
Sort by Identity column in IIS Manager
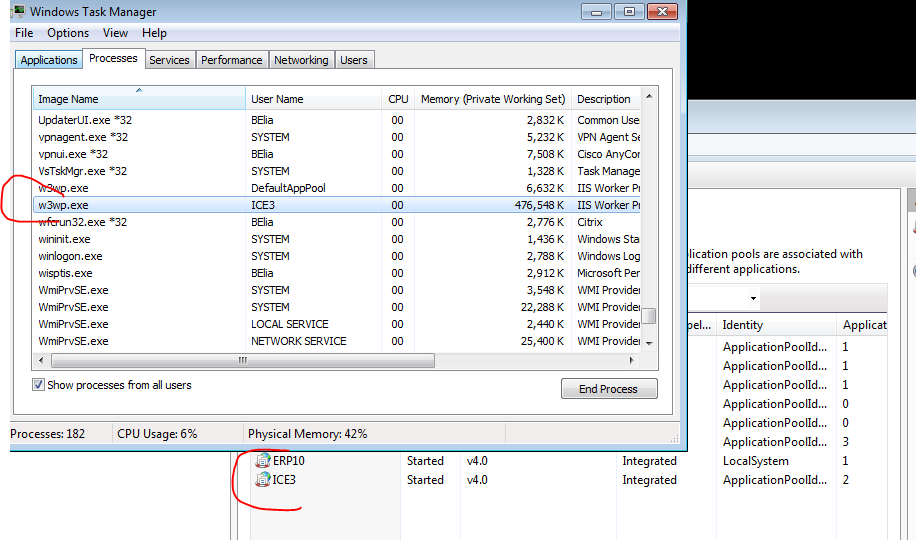777,325
